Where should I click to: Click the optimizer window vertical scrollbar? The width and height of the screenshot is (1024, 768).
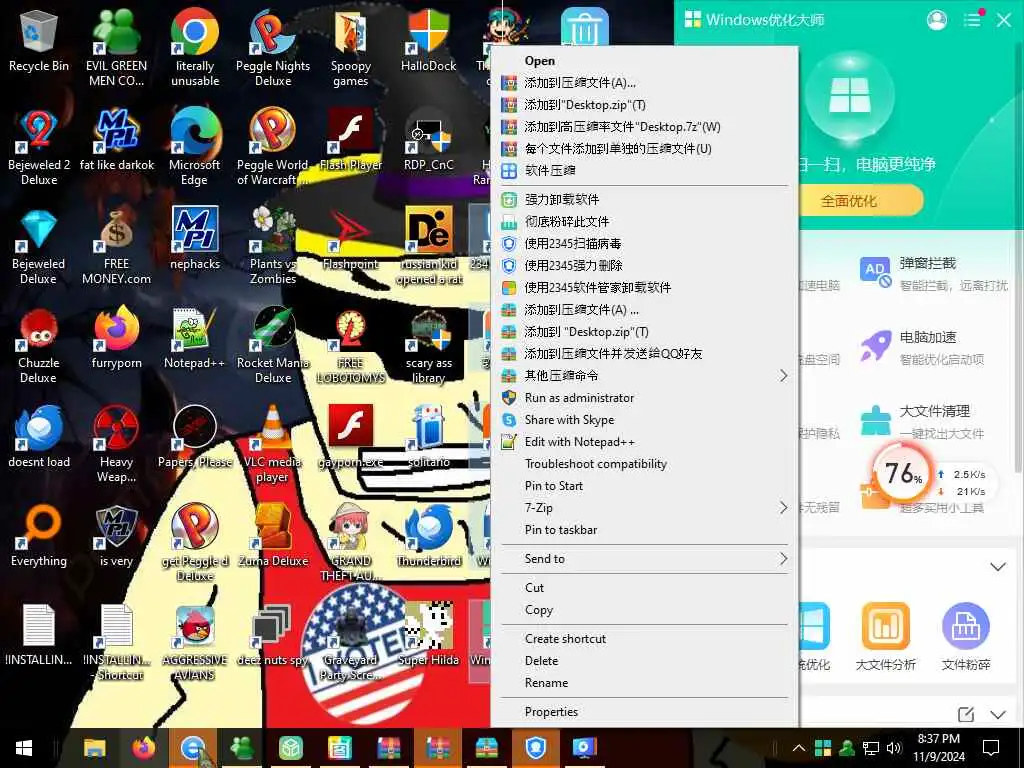[x=1019, y=256]
